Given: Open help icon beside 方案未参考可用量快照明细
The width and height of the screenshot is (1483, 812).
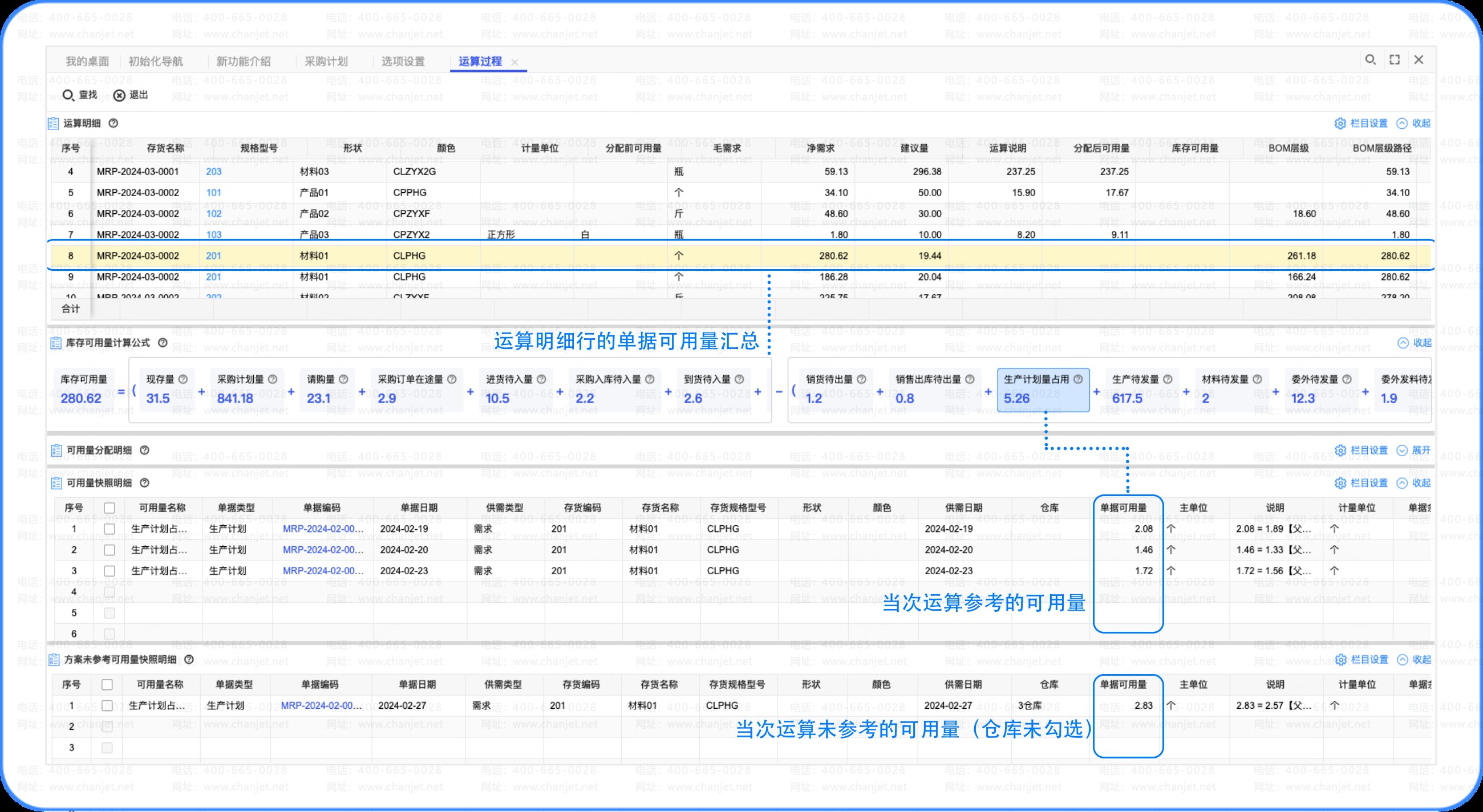Looking at the screenshot, I should (x=189, y=660).
